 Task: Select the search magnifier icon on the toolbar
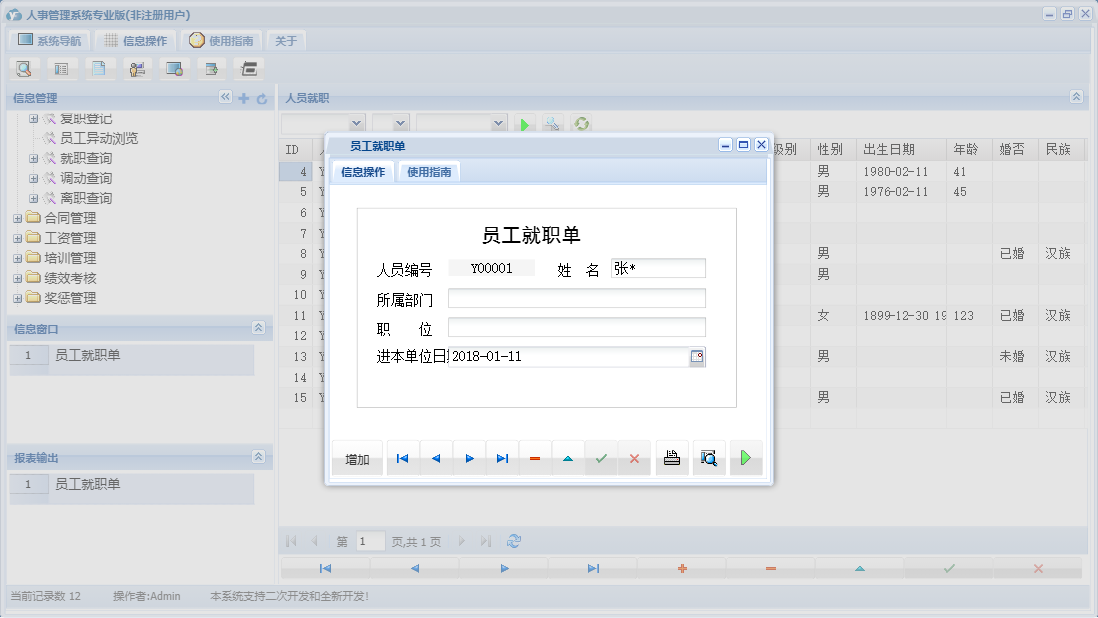click(23, 68)
